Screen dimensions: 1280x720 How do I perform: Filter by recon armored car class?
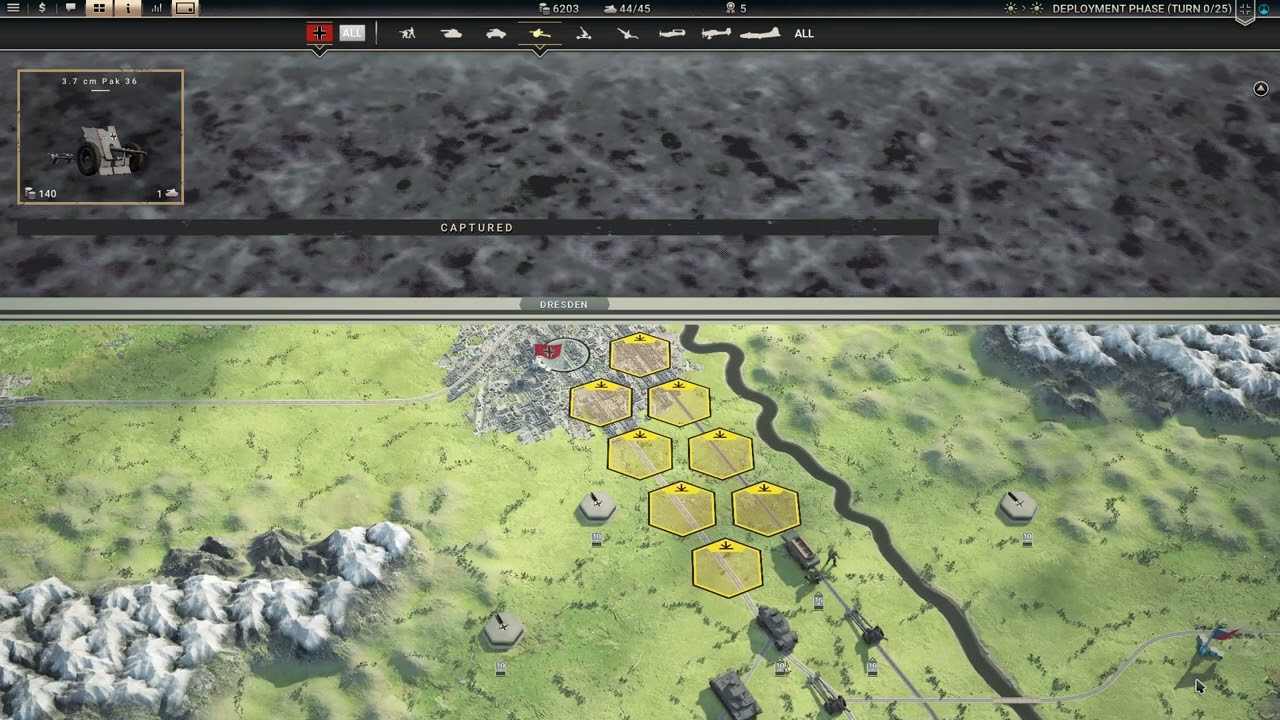496,33
